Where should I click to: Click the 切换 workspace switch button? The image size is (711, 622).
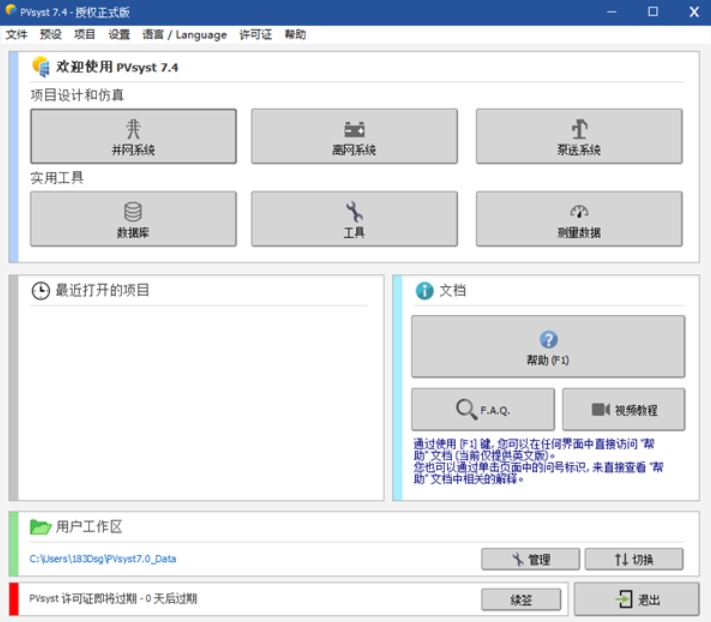[634, 559]
